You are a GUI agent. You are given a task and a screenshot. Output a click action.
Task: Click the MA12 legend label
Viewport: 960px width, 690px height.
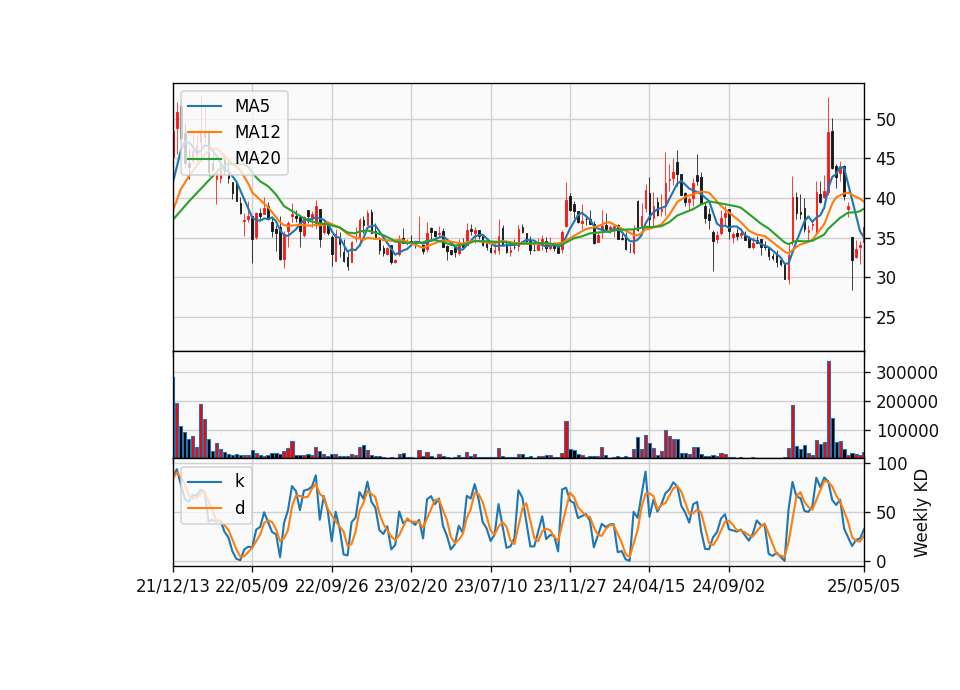(x=257, y=132)
